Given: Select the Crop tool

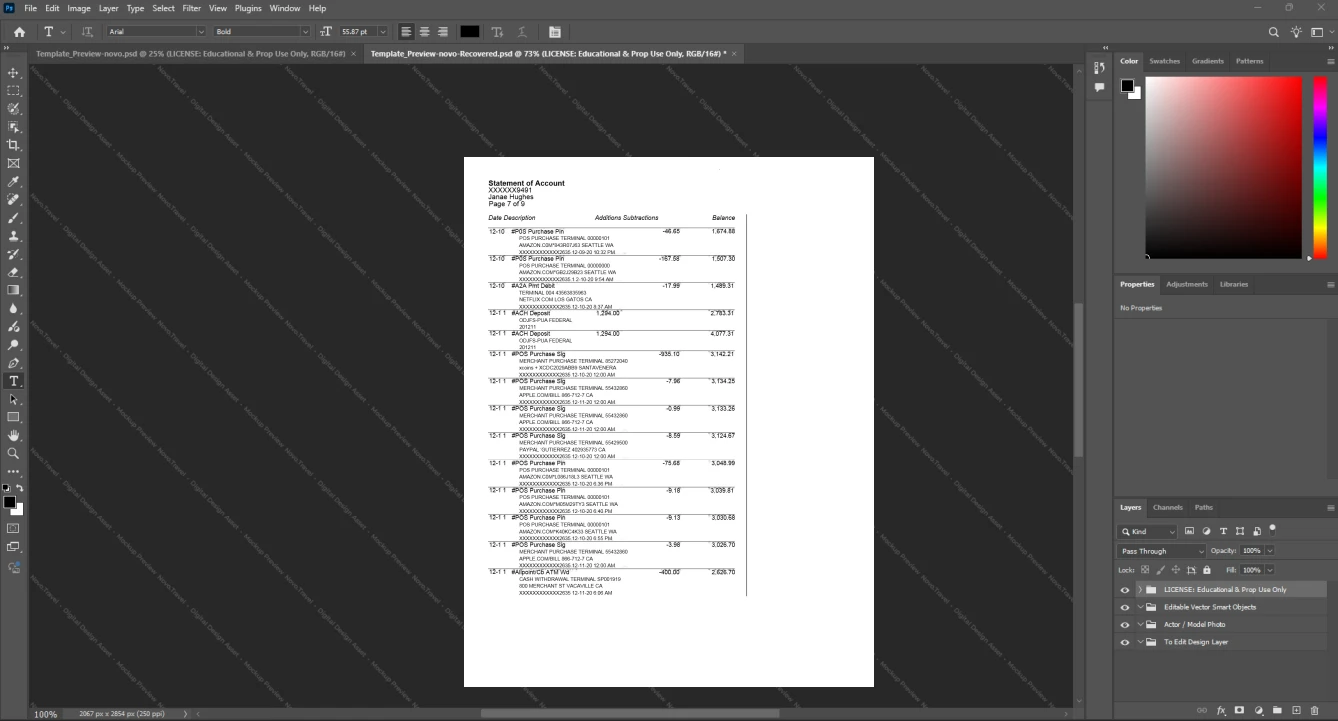Looking at the screenshot, I should [13, 145].
